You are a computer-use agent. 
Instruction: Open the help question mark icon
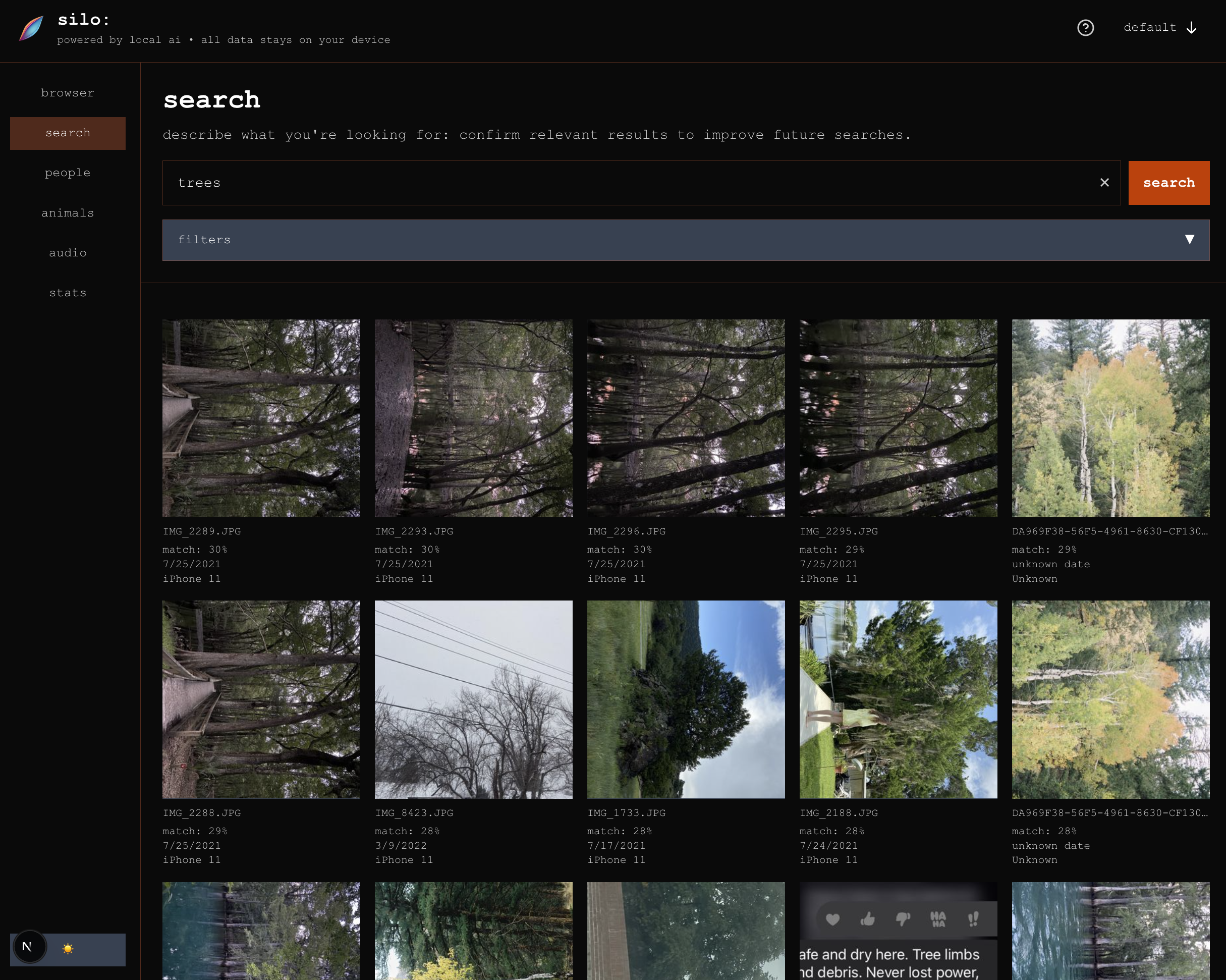point(1085,28)
